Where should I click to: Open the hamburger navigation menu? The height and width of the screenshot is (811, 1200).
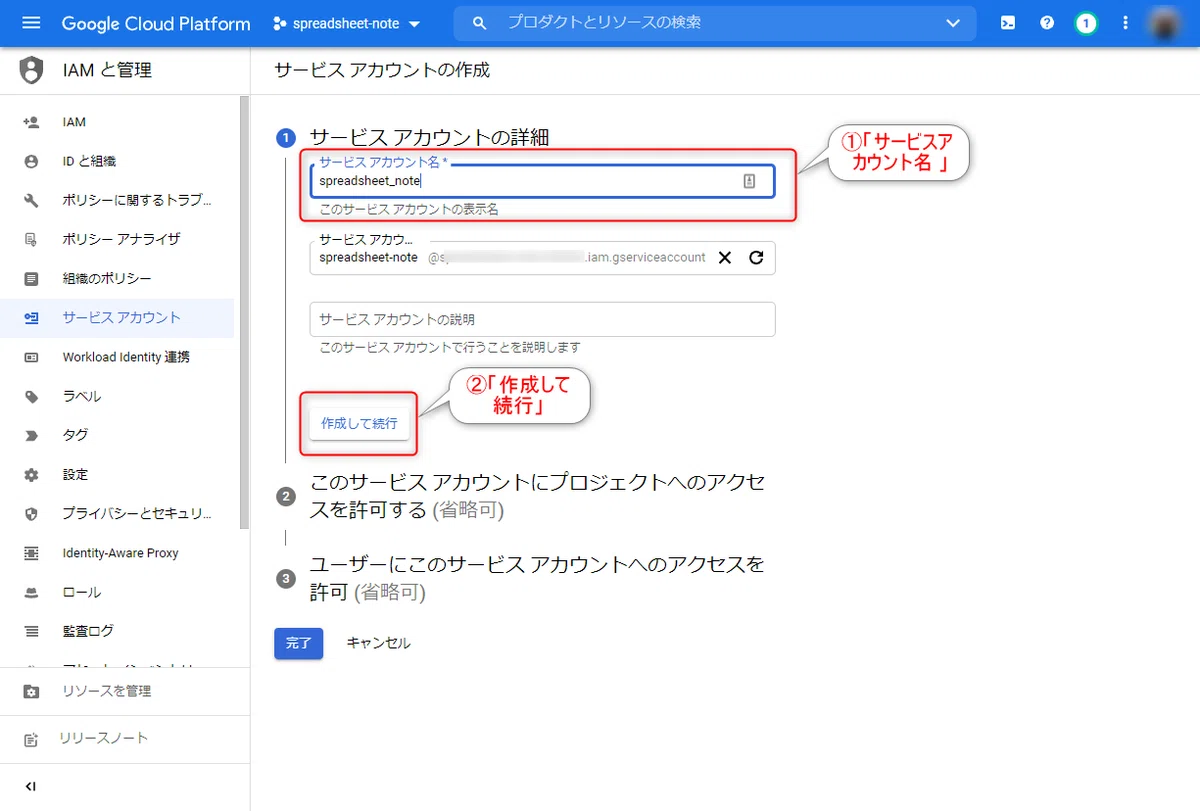click(x=31, y=23)
